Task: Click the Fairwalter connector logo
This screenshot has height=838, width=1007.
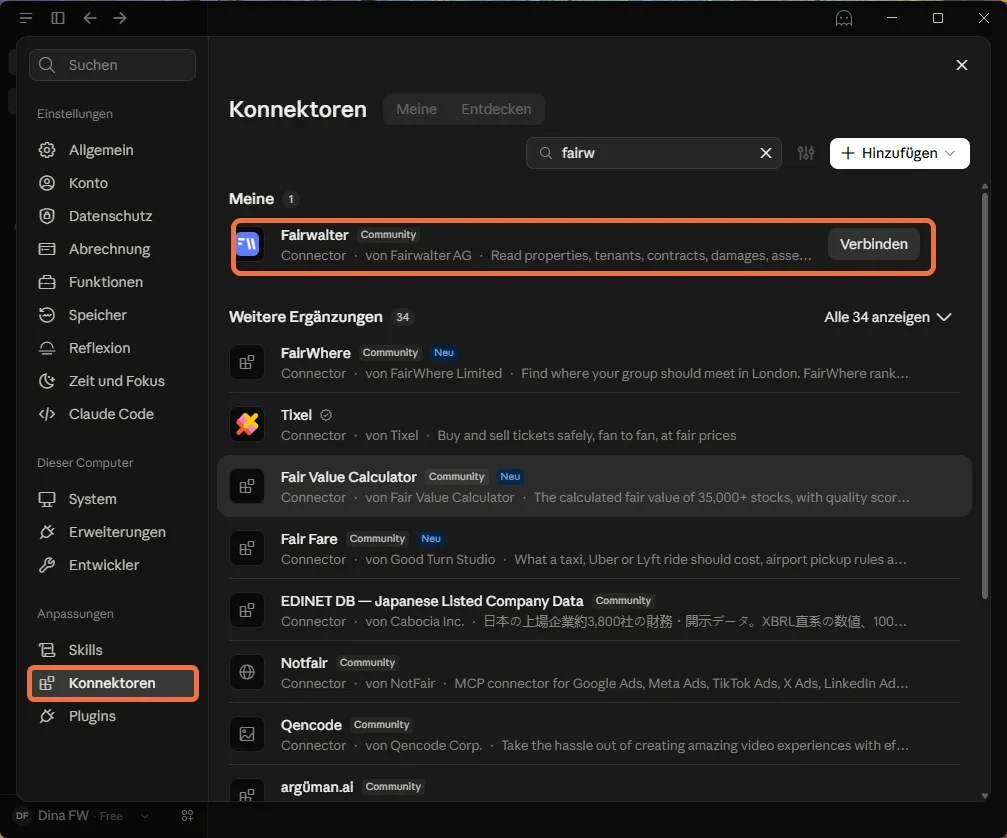Action: pos(247,244)
